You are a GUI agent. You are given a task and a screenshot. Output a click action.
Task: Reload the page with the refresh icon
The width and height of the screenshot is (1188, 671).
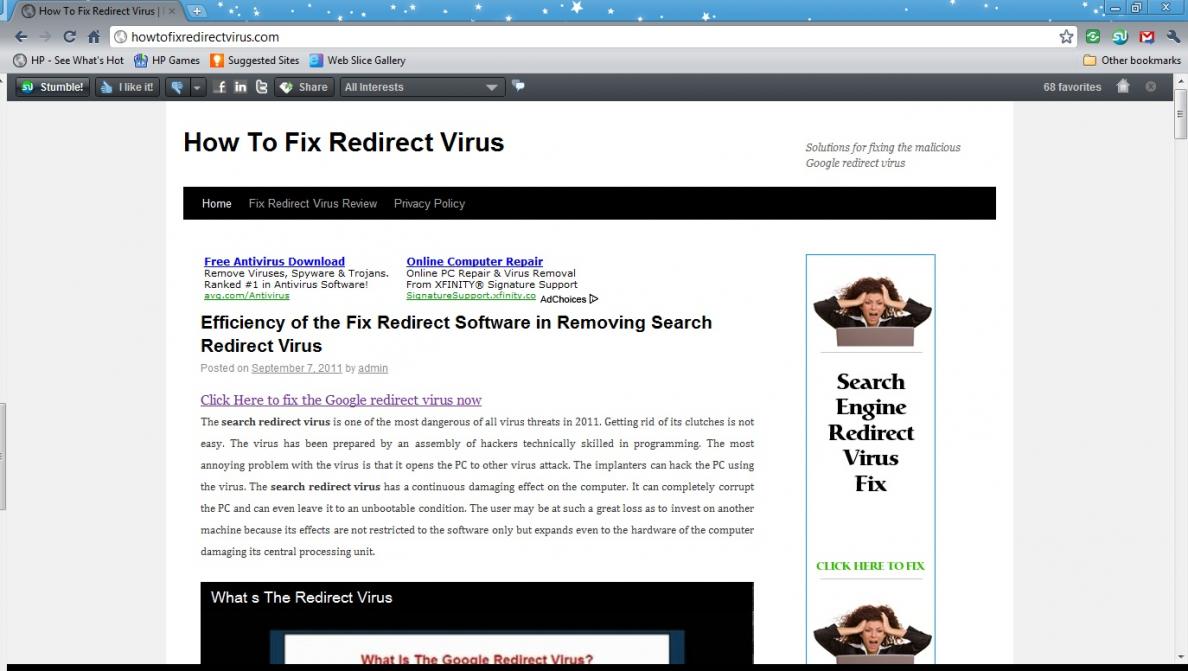point(70,36)
